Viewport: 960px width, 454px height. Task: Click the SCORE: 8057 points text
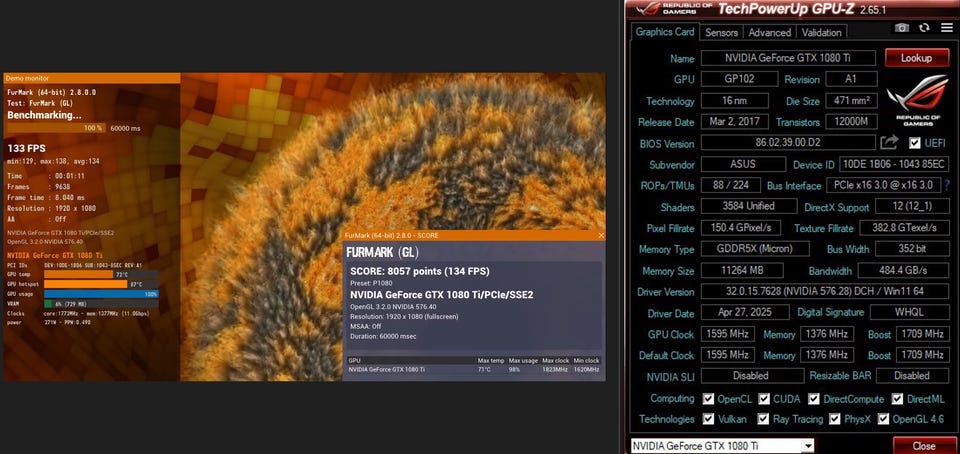(419, 271)
